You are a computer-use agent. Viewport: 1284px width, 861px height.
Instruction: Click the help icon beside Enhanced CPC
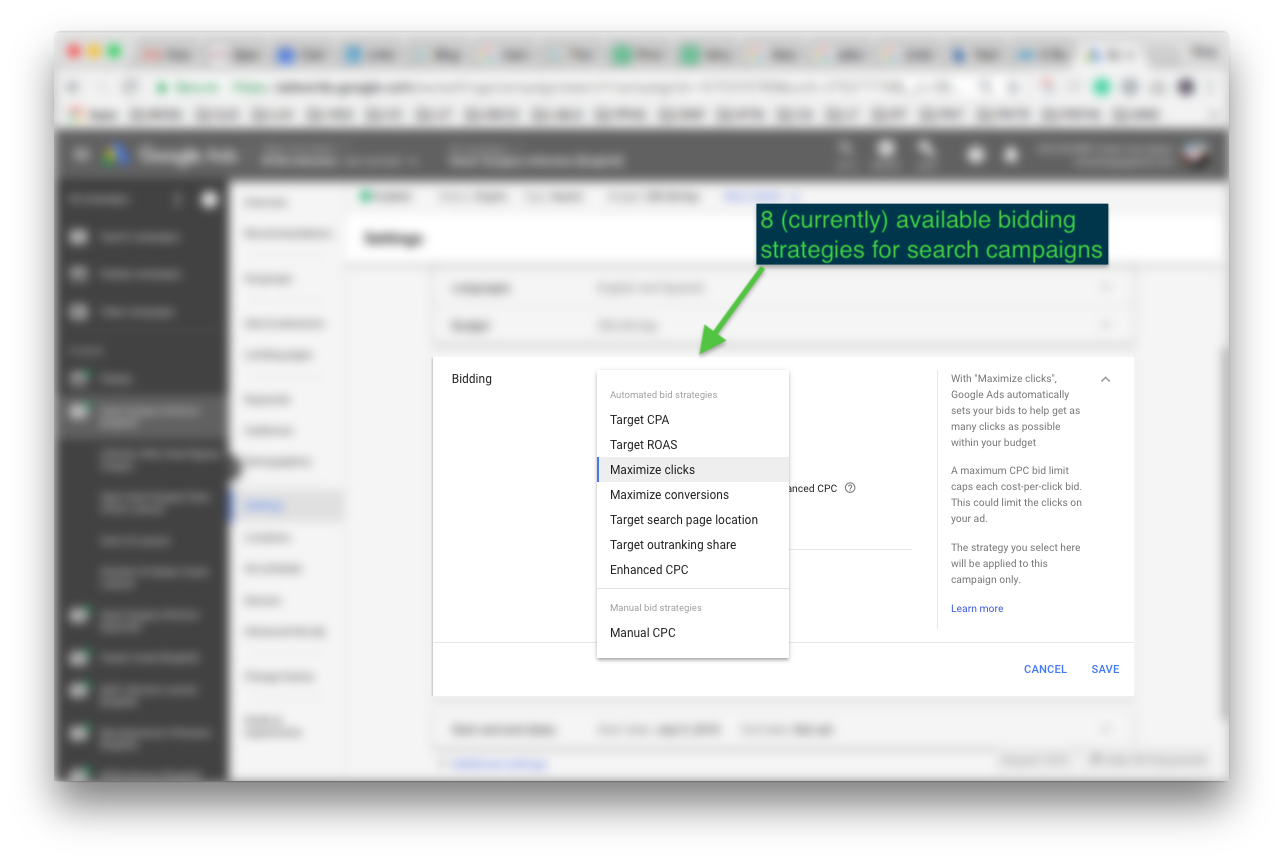point(850,488)
